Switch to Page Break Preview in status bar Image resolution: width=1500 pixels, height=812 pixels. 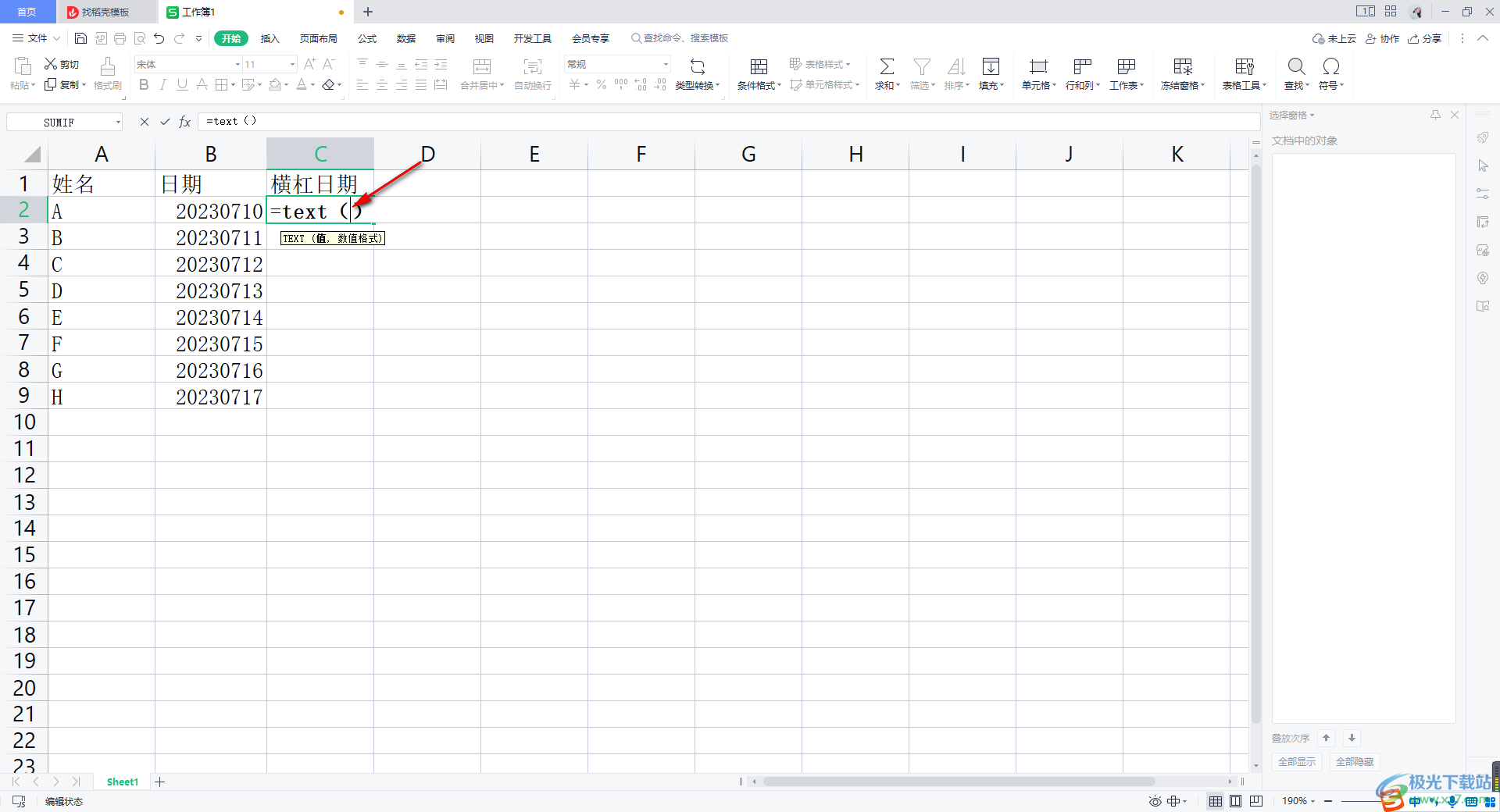(1256, 801)
